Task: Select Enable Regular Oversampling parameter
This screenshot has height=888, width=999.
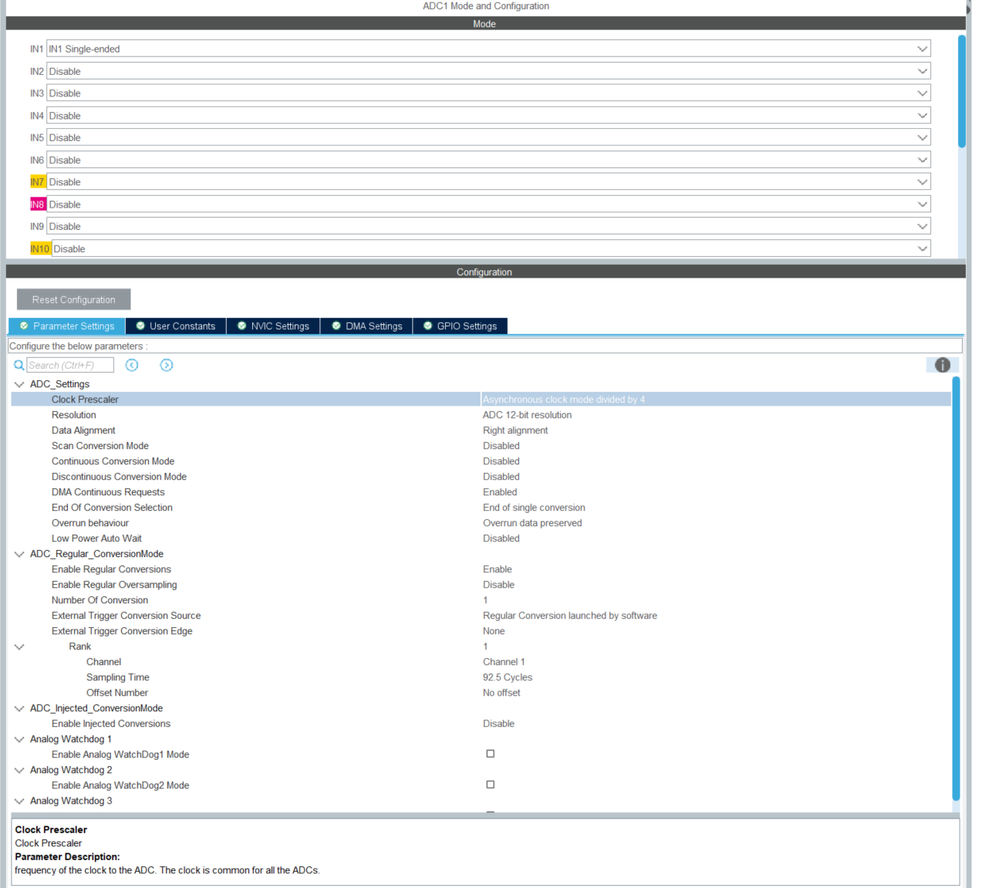Action: tap(114, 585)
